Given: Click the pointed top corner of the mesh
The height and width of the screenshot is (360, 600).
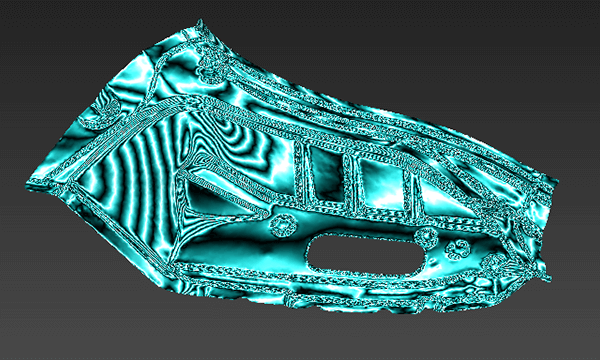Looking at the screenshot, I should pyautogui.click(x=199, y=25).
